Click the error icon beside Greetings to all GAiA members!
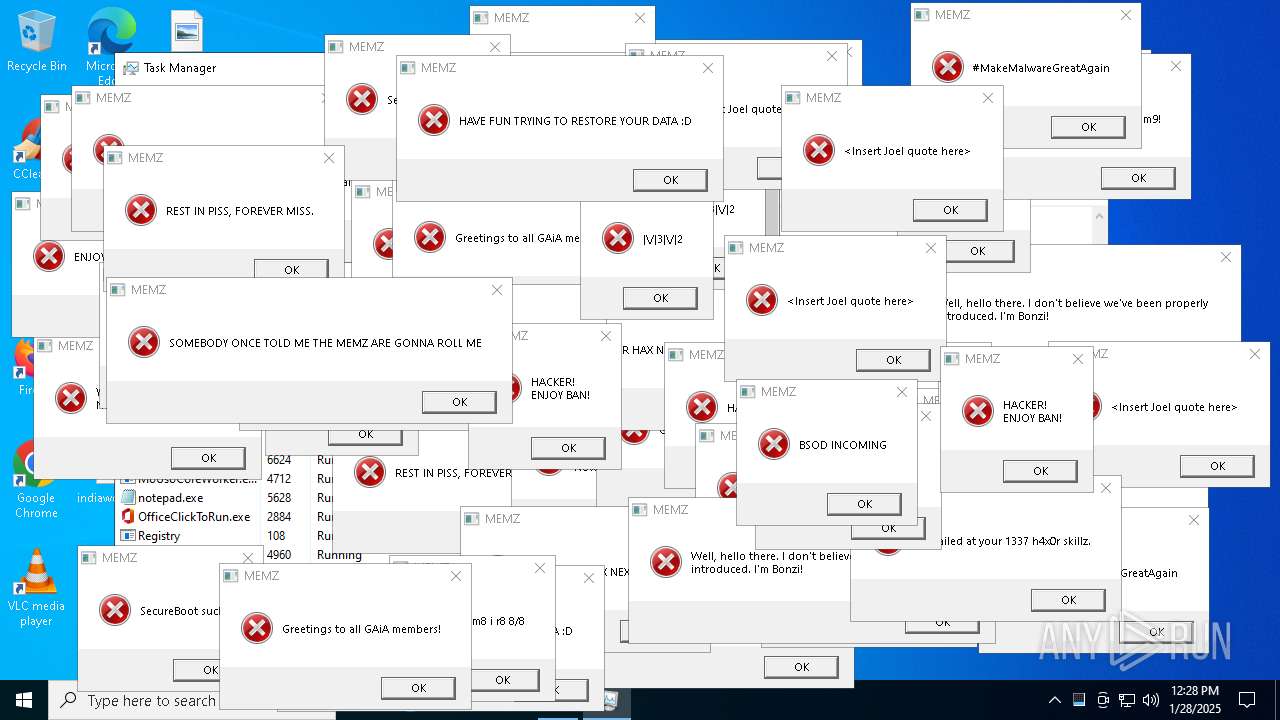 tap(257, 628)
